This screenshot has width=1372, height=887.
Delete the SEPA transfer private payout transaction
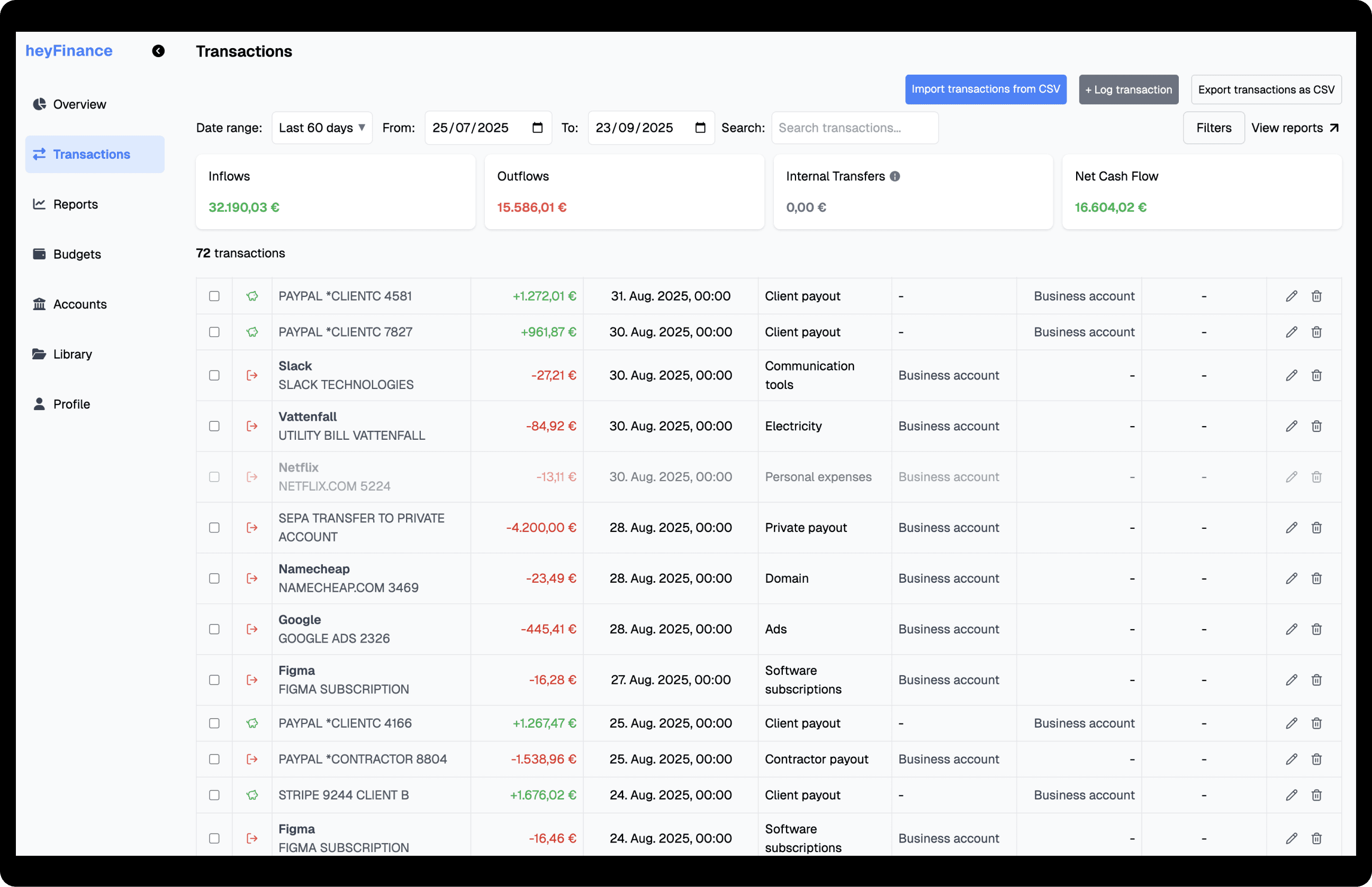pyautogui.click(x=1317, y=528)
